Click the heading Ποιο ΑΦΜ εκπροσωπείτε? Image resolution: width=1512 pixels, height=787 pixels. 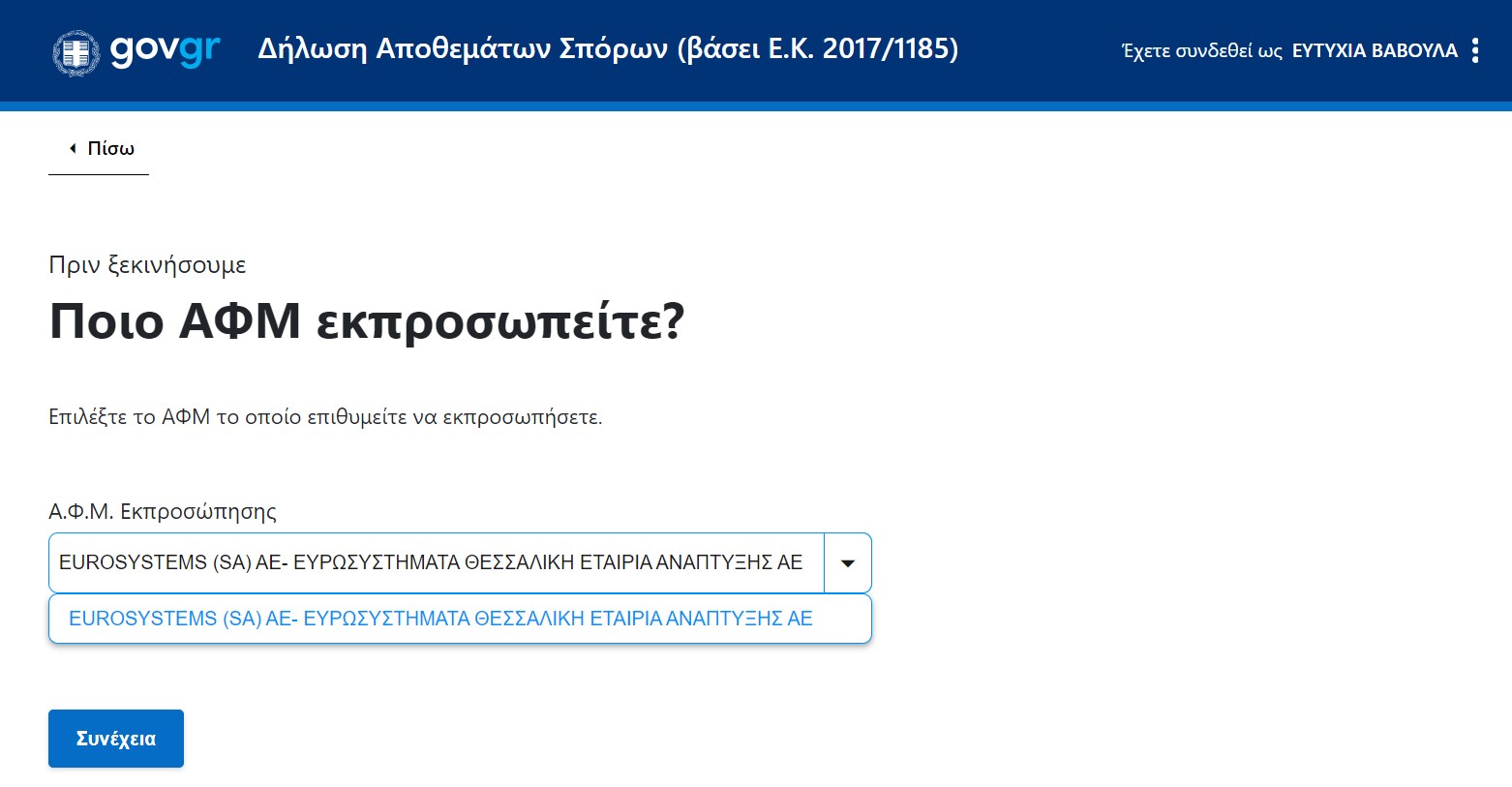point(367,320)
